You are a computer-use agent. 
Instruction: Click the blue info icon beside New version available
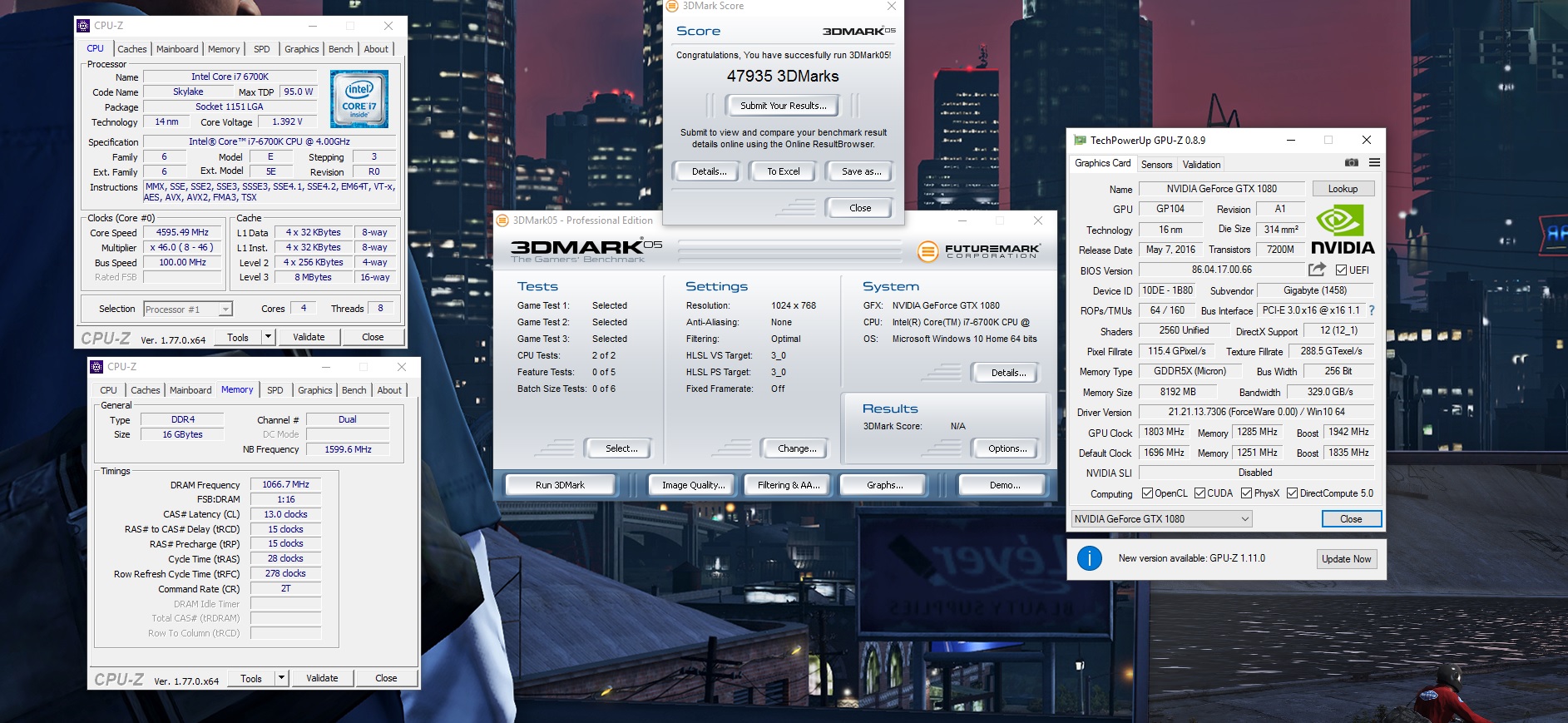[1089, 558]
